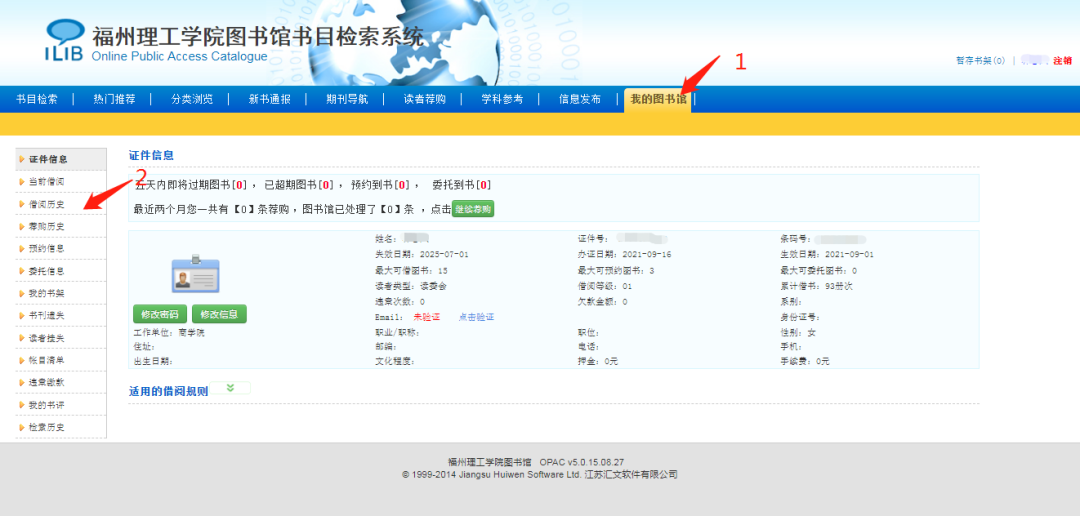Click the 继续荐购 button
1080x516 pixels.
(473, 209)
